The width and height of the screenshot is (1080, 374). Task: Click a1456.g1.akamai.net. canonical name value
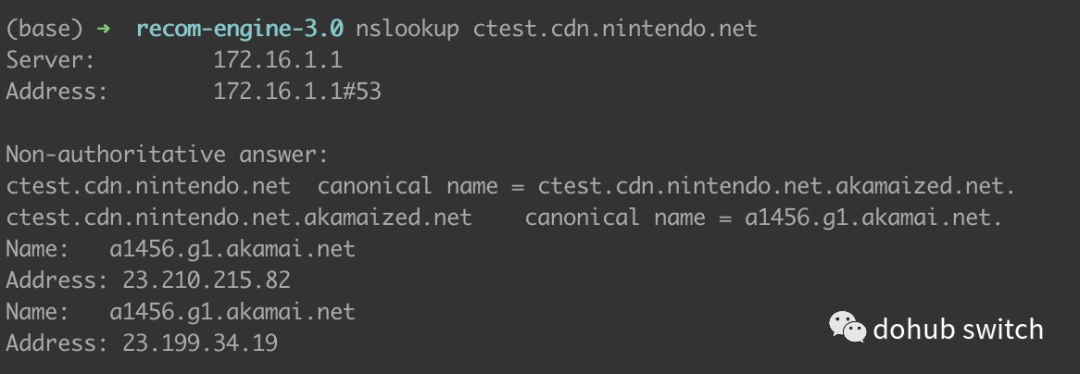pyautogui.click(x=873, y=218)
